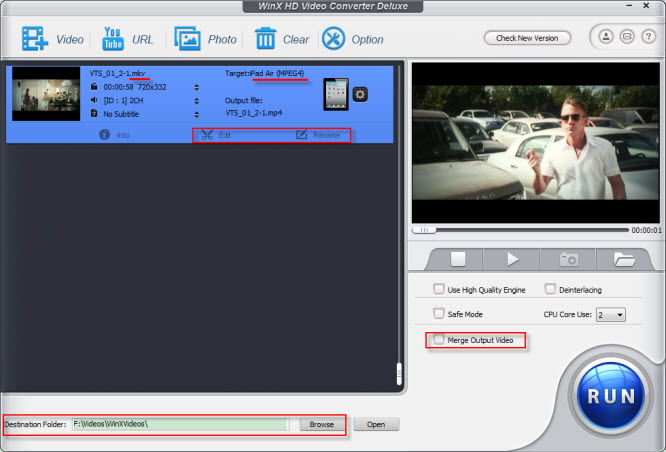
Task: Click the Video add-file icon
Action: coord(35,39)
